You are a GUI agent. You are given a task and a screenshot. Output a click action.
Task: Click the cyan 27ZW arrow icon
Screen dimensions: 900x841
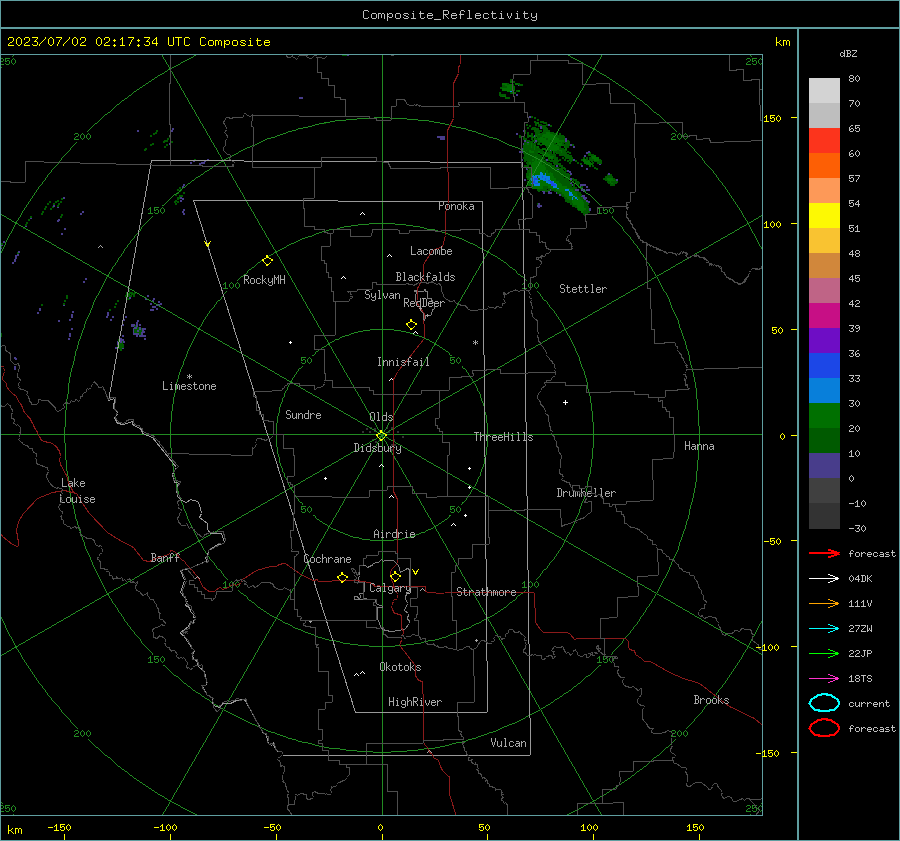coord(824,629)
